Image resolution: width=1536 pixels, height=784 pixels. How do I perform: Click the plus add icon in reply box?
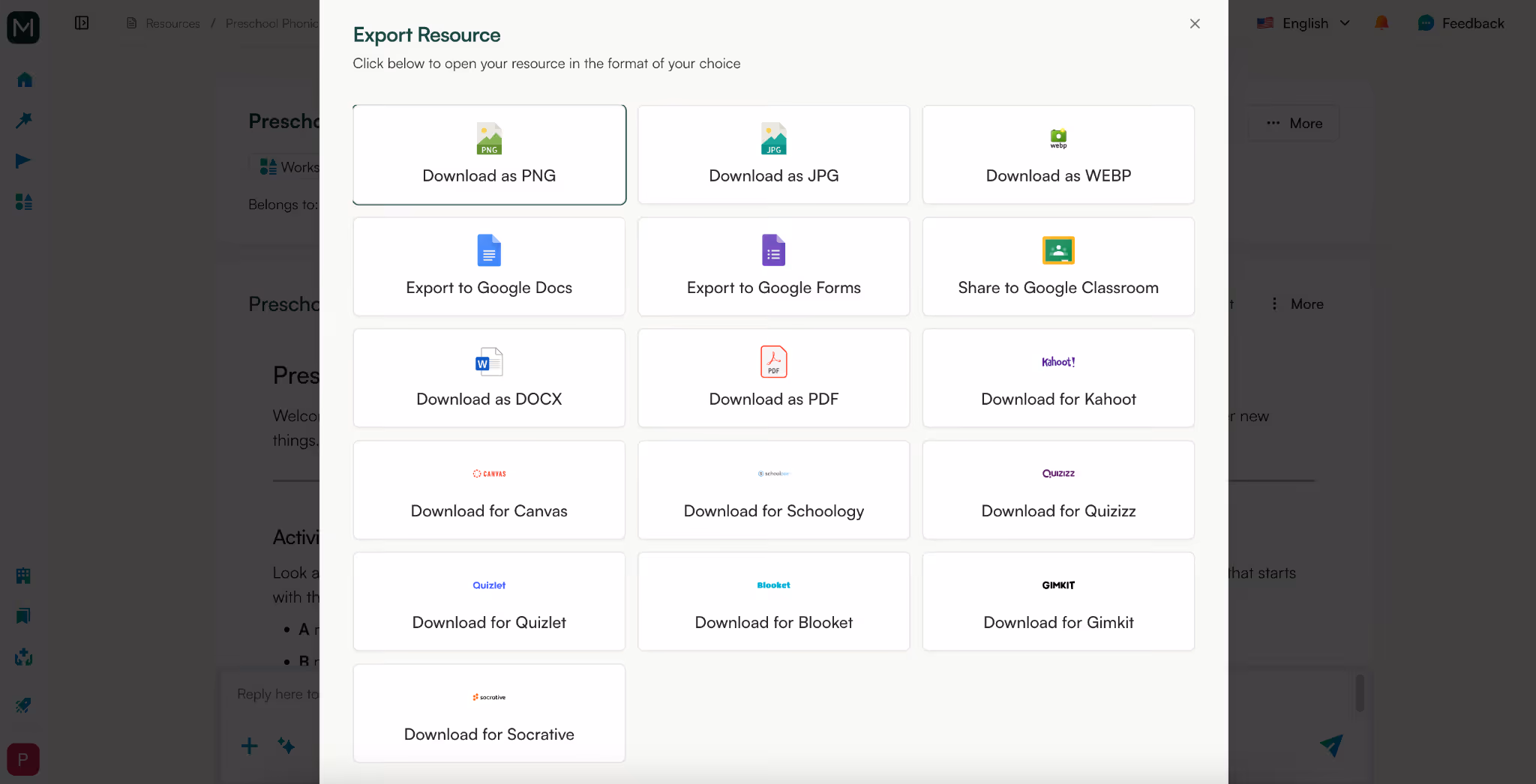click(x=250, y=746)
